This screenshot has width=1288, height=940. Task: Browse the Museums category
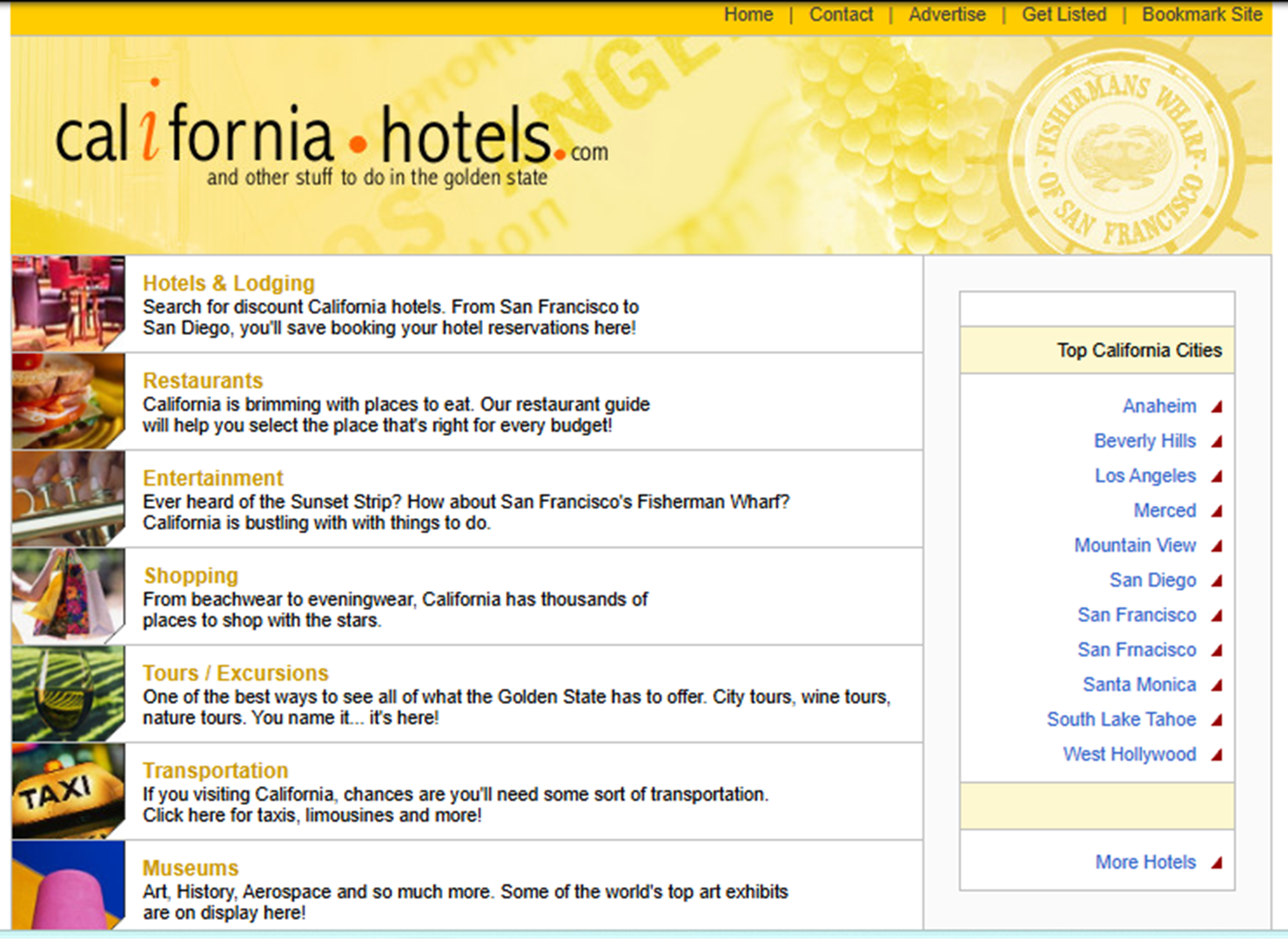(191, 869)
